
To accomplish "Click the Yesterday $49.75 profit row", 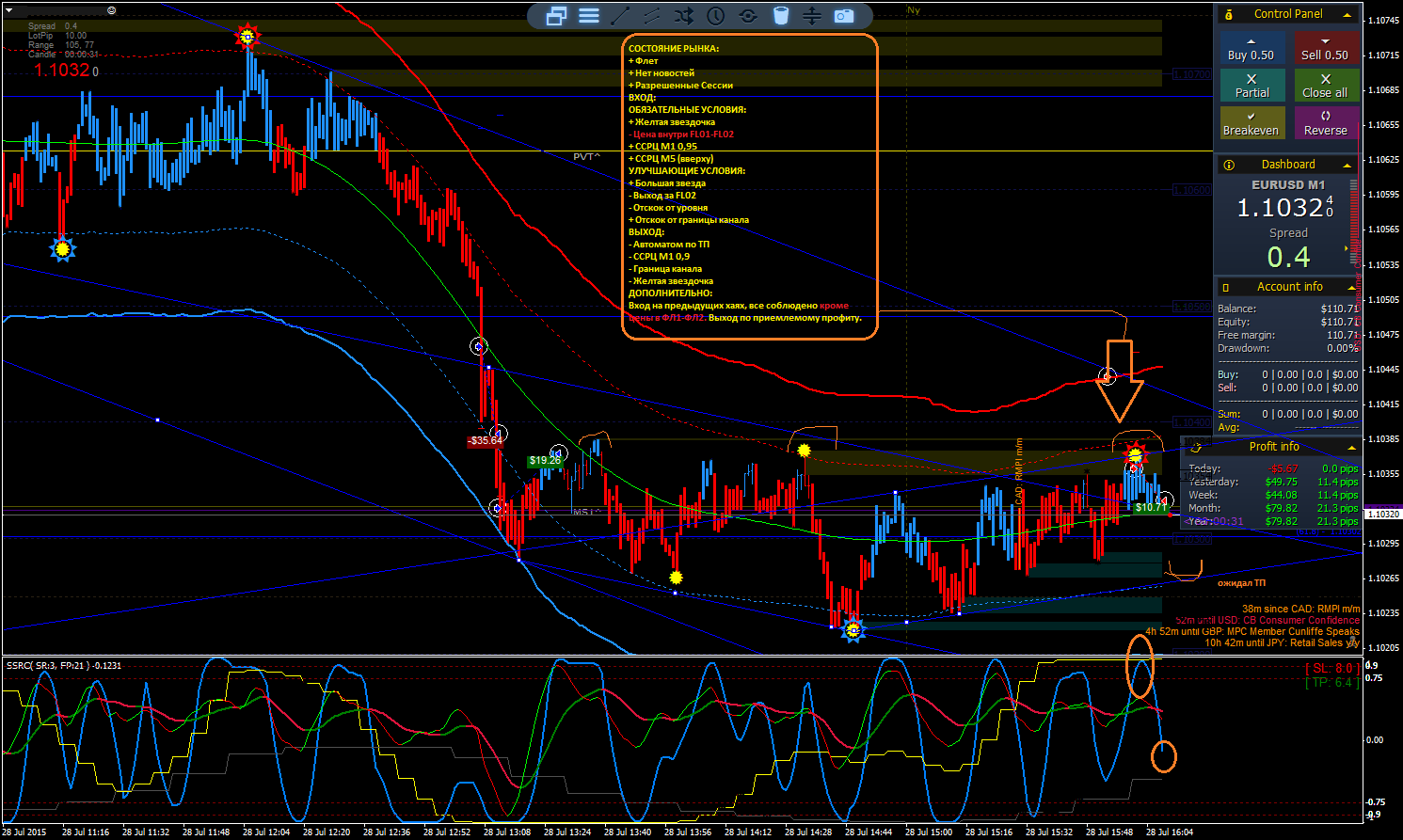I will (x=1272, y=482).
